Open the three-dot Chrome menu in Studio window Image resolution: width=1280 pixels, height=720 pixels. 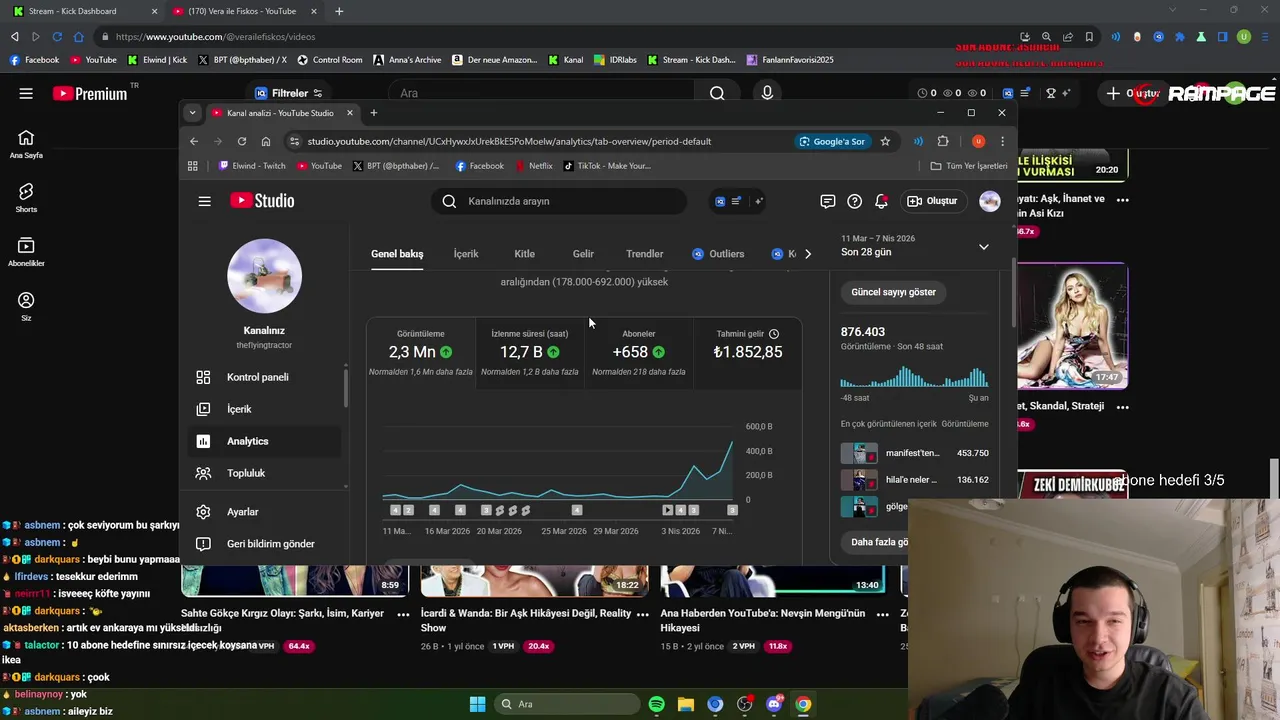1002,141
